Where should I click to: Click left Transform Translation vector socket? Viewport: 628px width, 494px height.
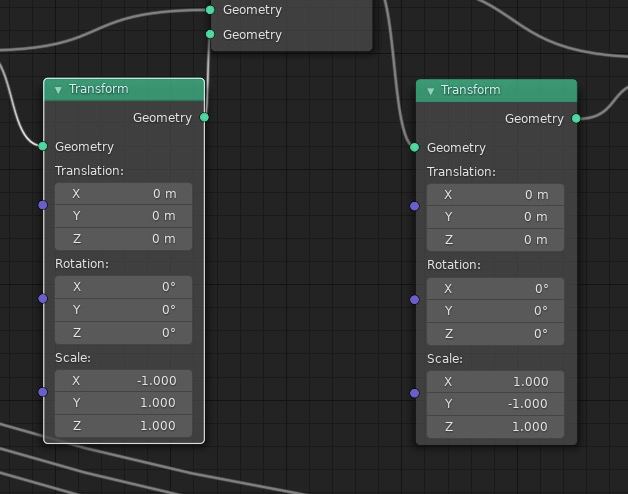[x=43, y=205]
